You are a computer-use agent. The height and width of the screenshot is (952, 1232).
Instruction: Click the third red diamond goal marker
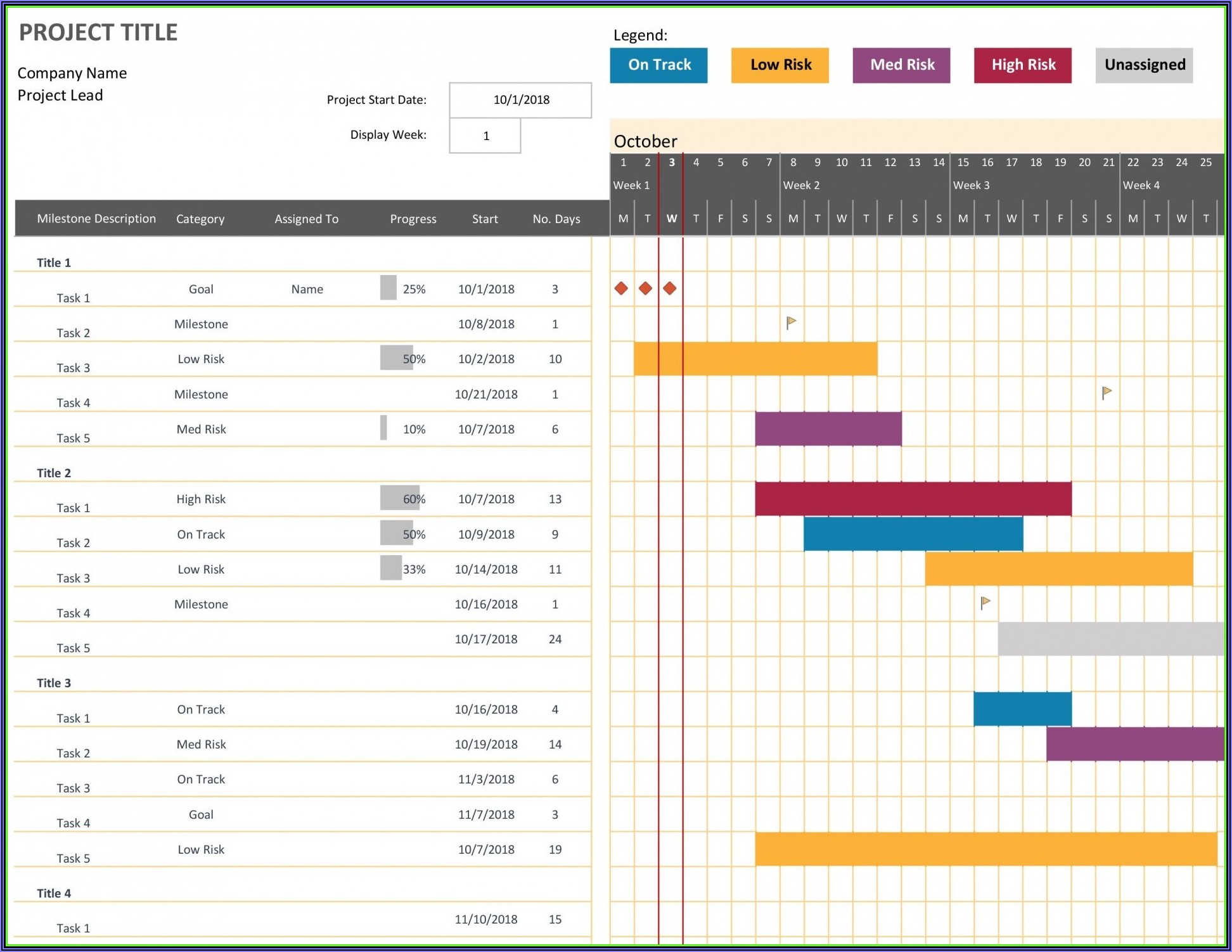[x=670, y=289]
